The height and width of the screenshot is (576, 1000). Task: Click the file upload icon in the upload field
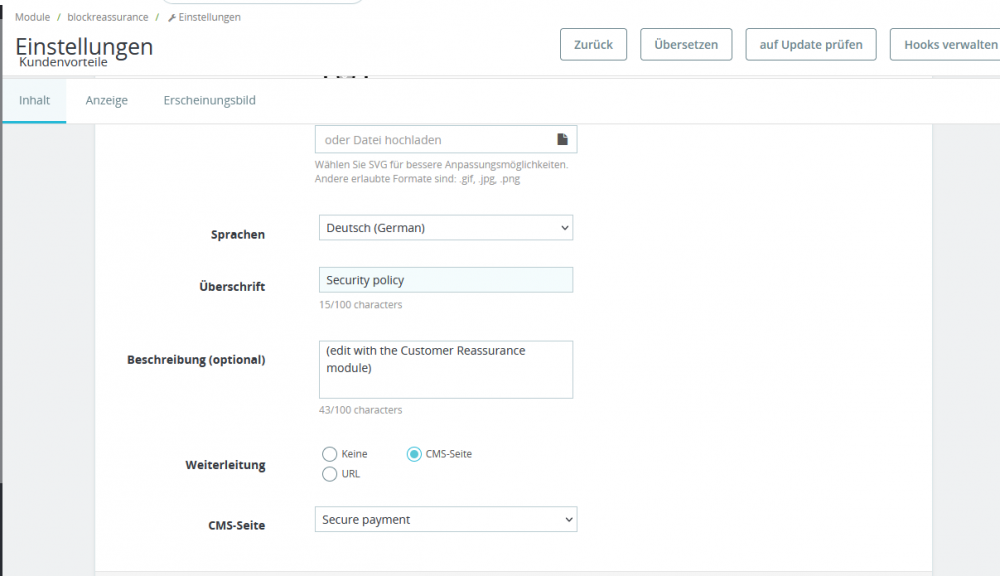coord(563,138)
